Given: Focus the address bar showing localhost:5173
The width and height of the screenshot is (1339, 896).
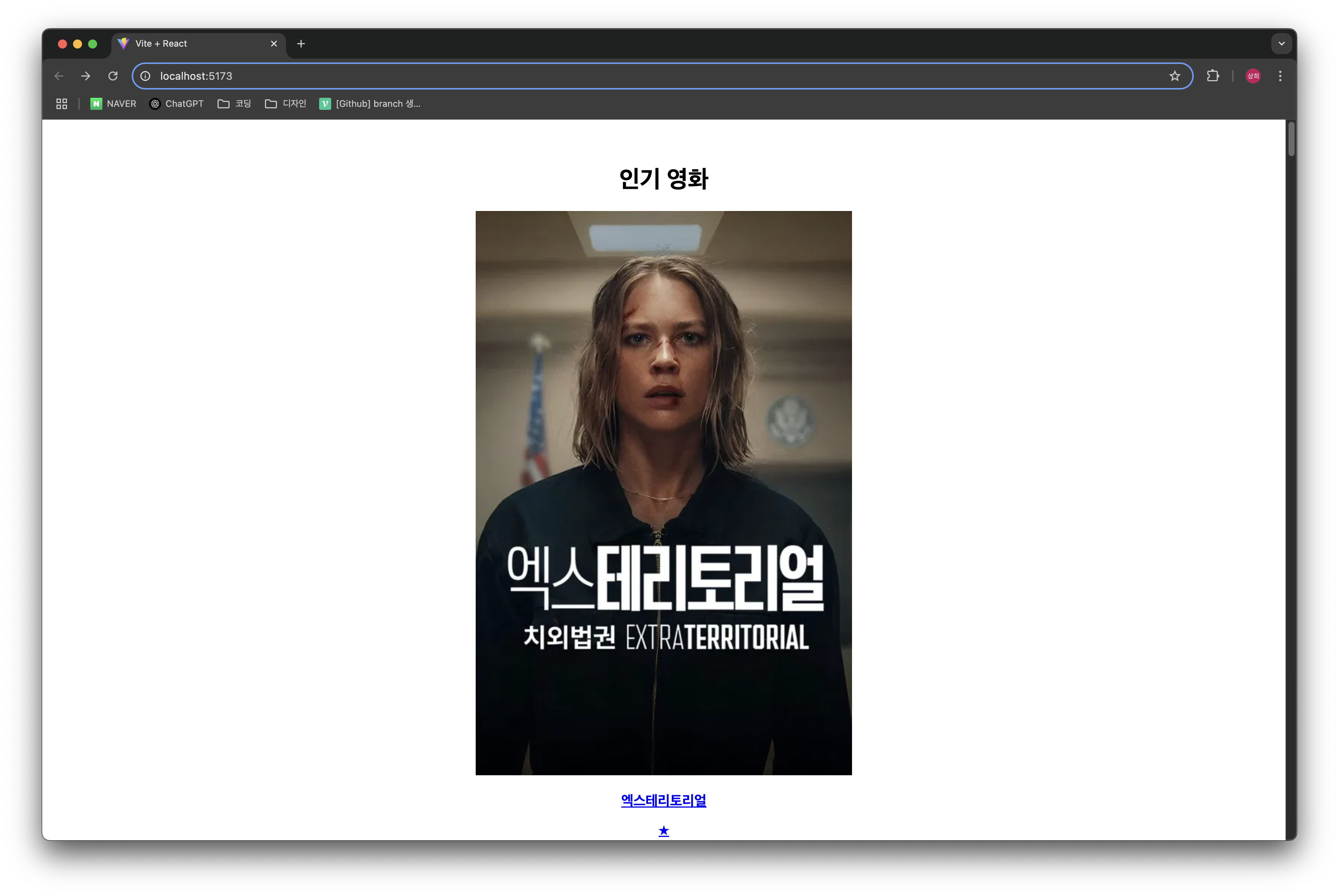Looking at the screenshot, I should click(662, 76).
